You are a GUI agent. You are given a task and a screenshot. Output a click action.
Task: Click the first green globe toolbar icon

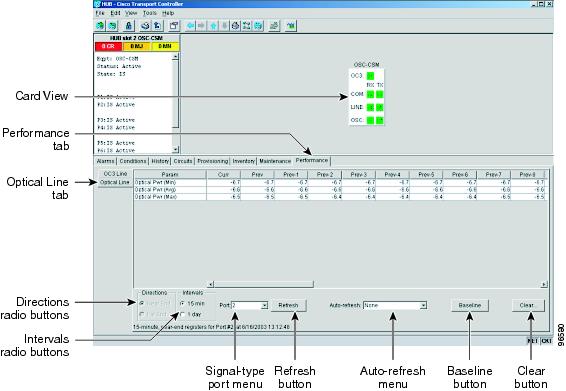point(100,26)
